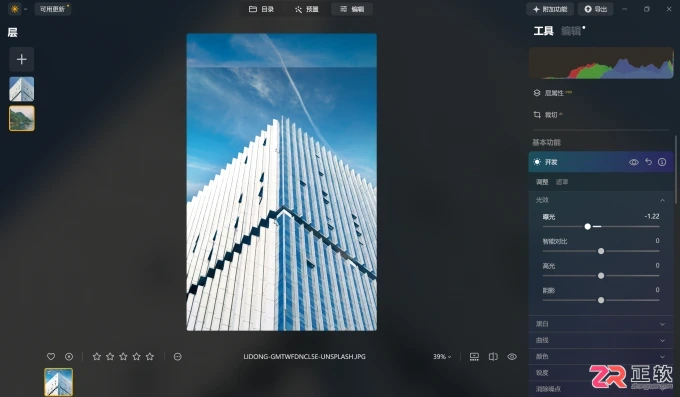680x397 pixels.
Task: Open dropdown arrow next to Luminar logo
Action: 26,9
